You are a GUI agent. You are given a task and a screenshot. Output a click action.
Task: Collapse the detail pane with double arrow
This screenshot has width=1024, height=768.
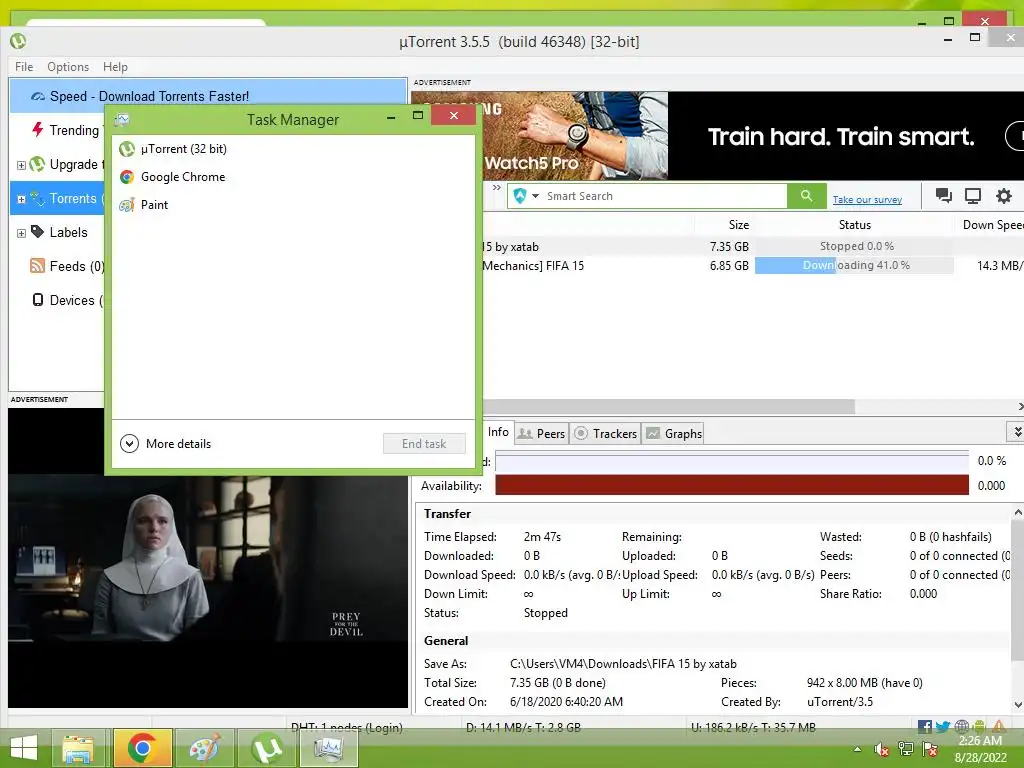[x=1017, y=432]
